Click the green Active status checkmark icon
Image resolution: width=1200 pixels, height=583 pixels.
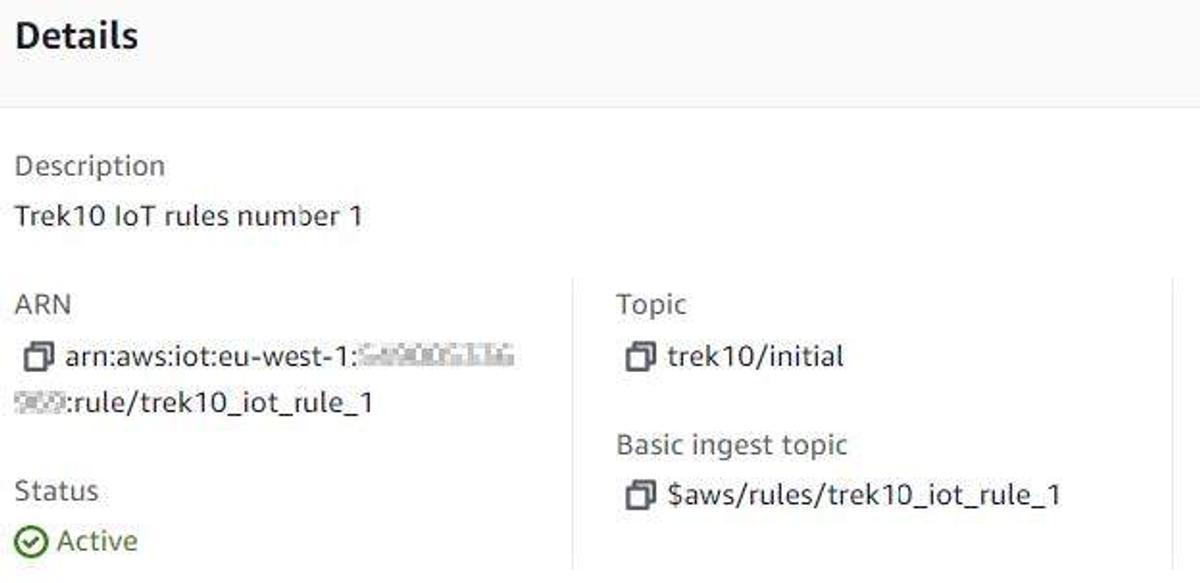(x=31, y=542)
